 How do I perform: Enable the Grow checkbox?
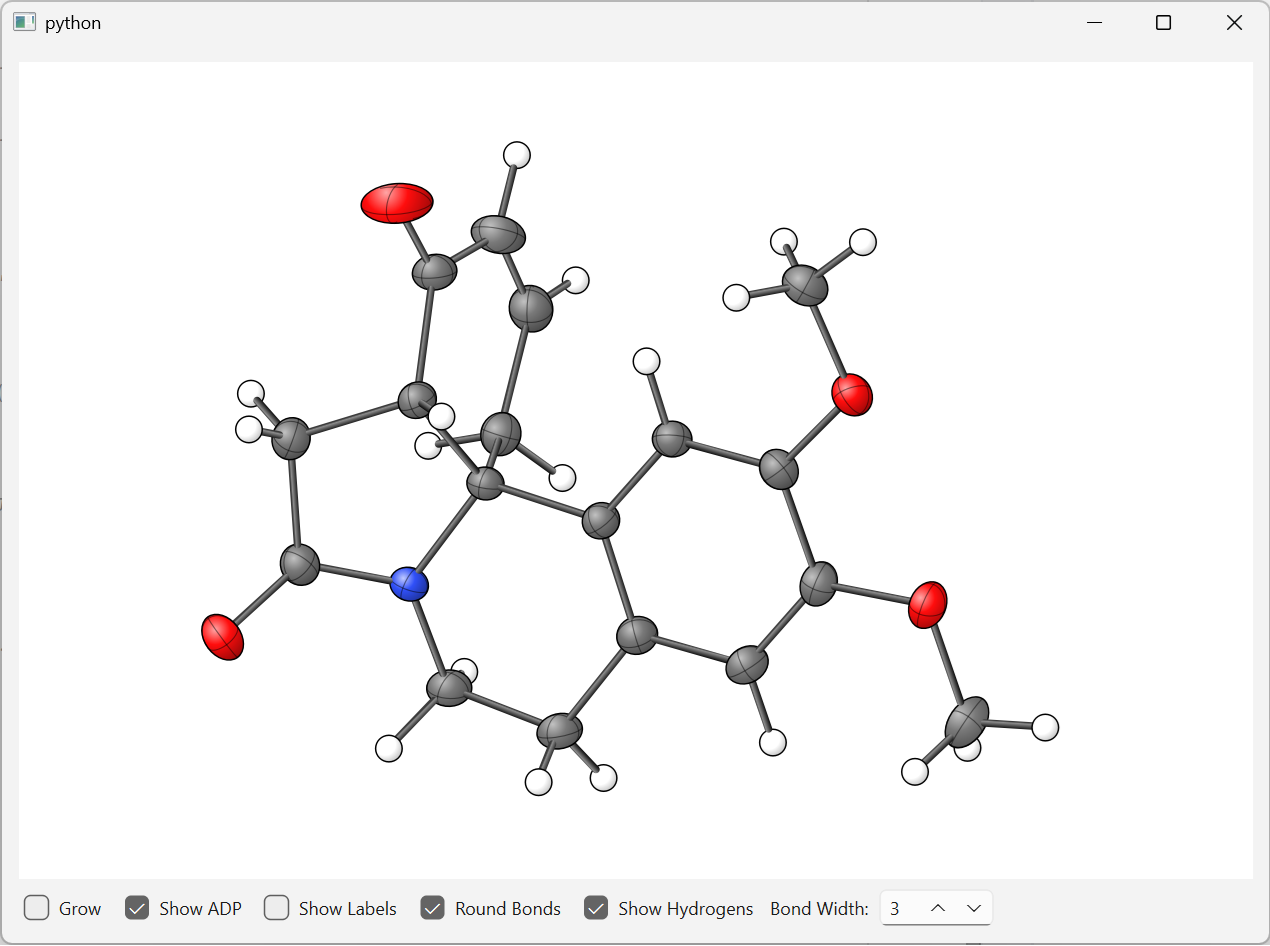36,908
